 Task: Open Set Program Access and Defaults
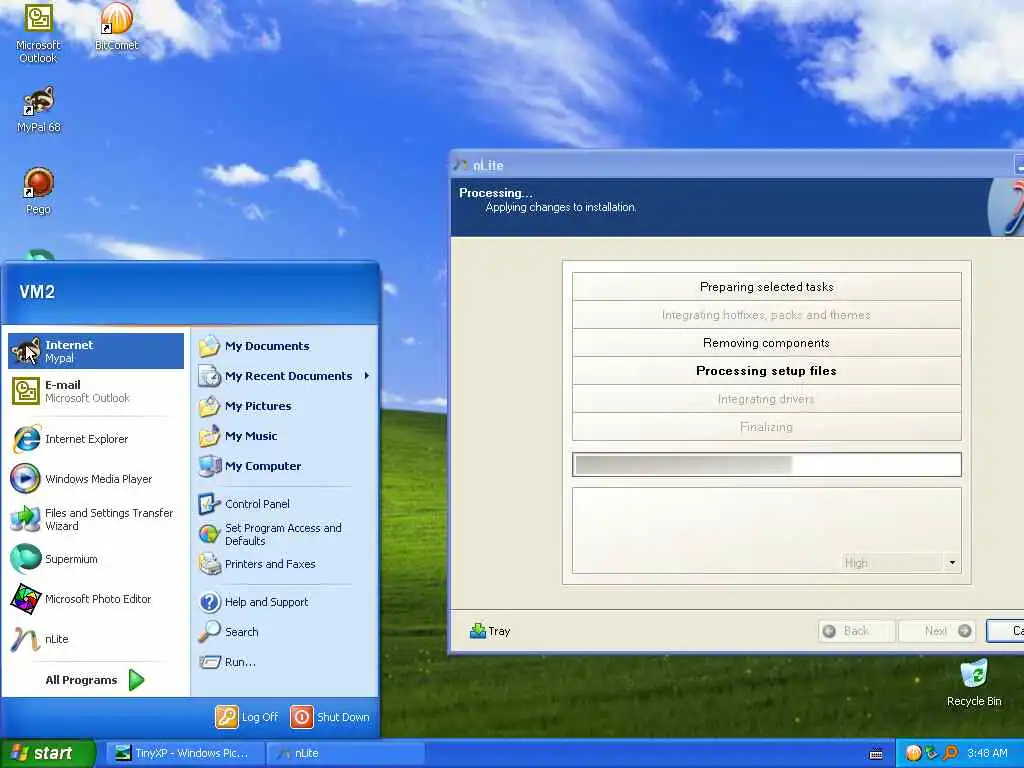(x=284, y=534)
